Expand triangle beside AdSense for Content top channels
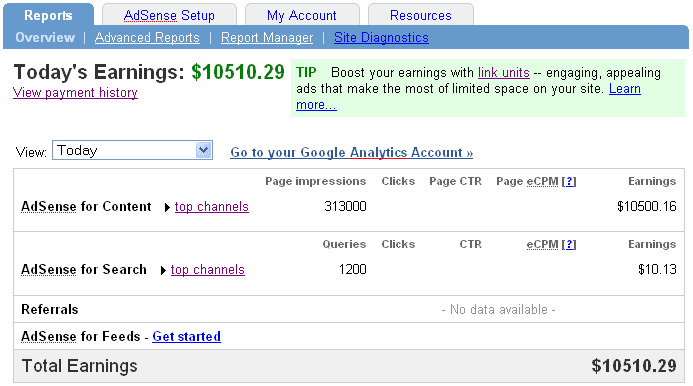Viewport: 693px width, 386px height. pyautogui.click(x=167, y=207)
